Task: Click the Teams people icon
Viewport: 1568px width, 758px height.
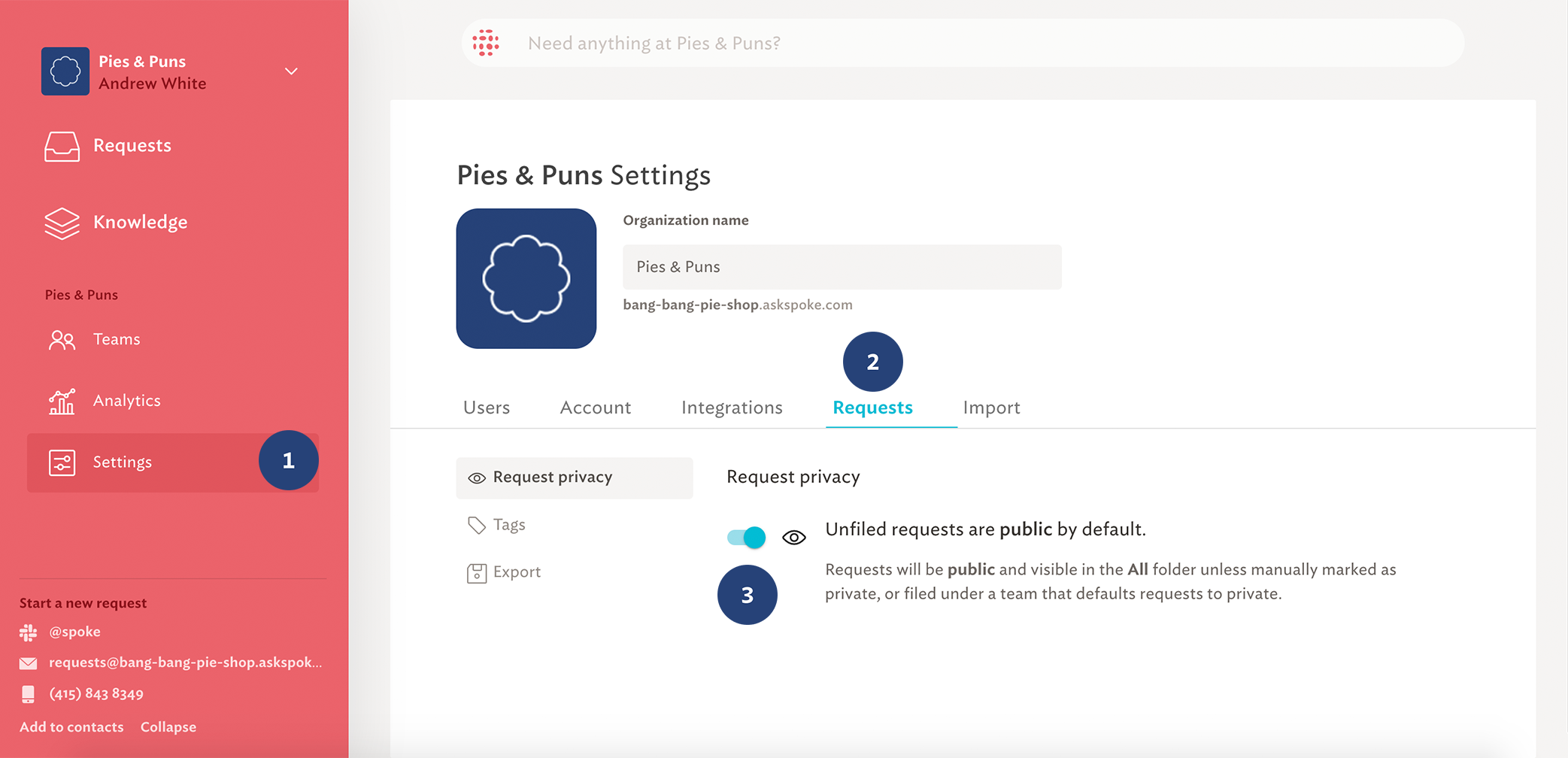Action: (62, 340)
